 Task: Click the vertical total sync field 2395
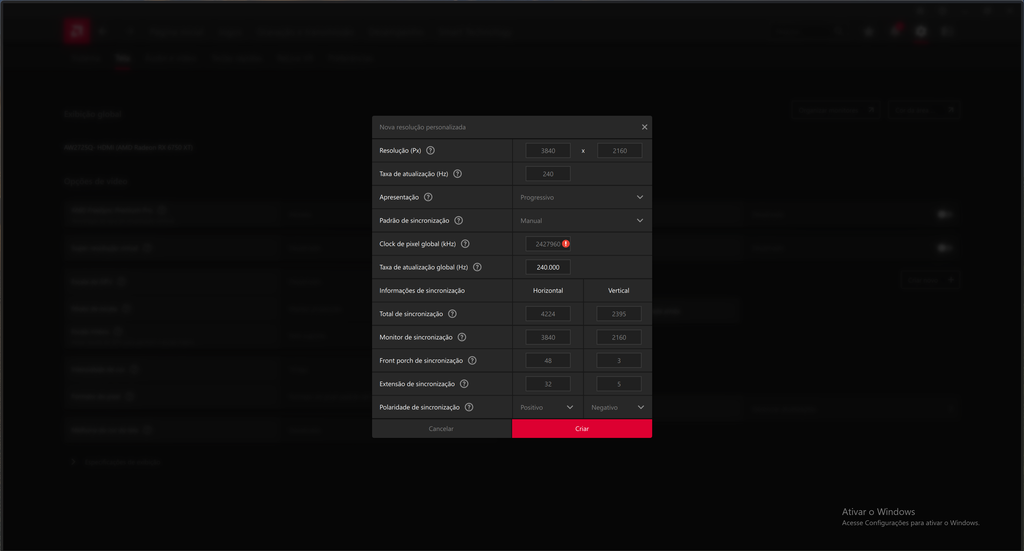coord(619,314)
